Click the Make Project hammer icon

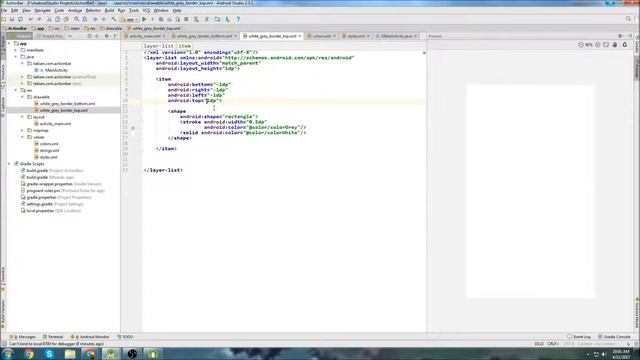point(114,19)
